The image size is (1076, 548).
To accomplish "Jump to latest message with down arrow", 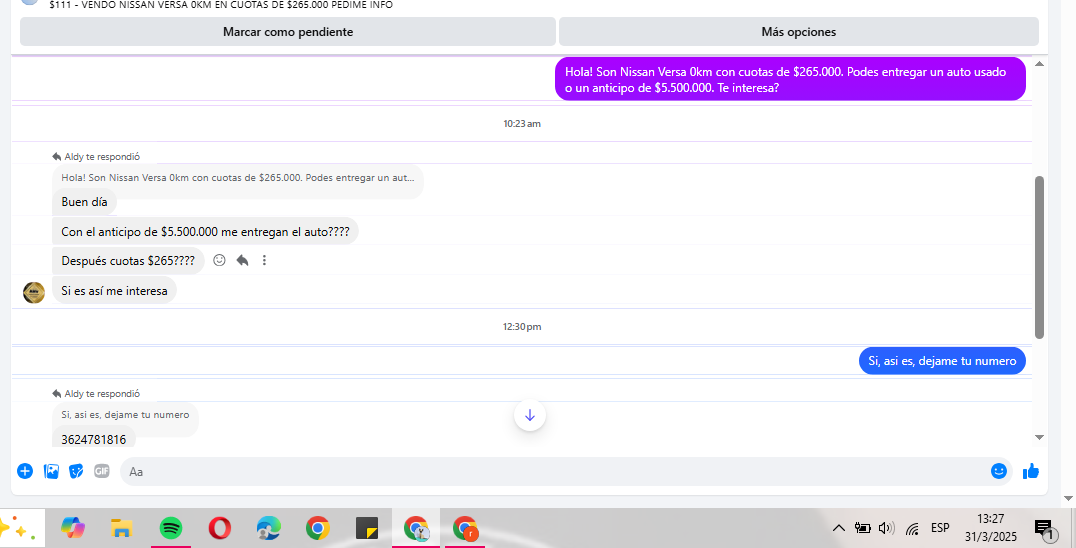I will click(530, 415).
